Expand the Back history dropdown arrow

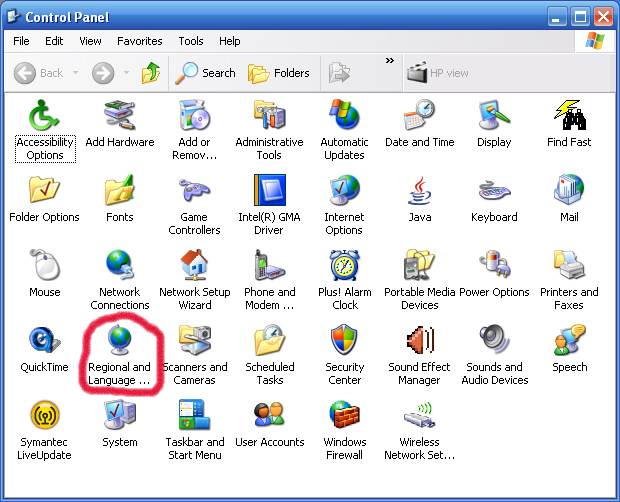(75, 73)
